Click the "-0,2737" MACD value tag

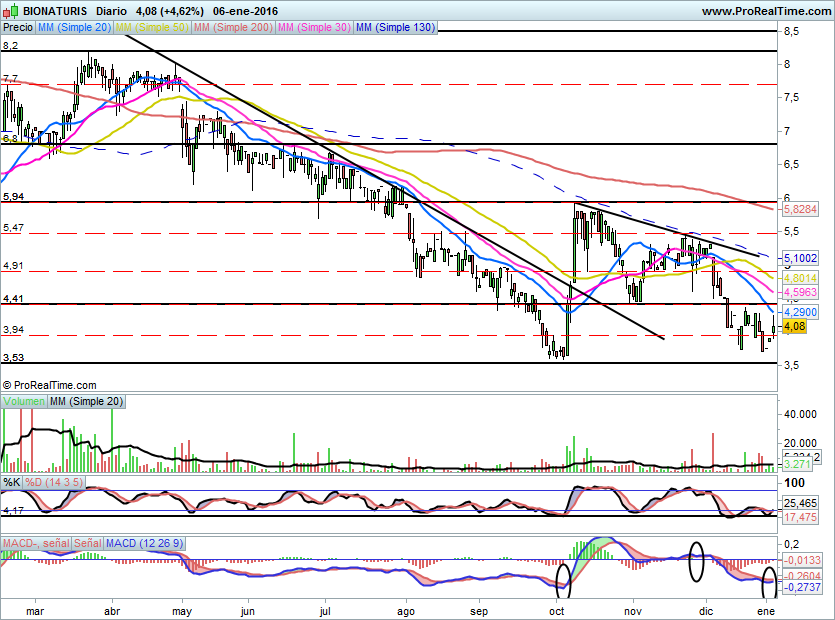[801, 586]
